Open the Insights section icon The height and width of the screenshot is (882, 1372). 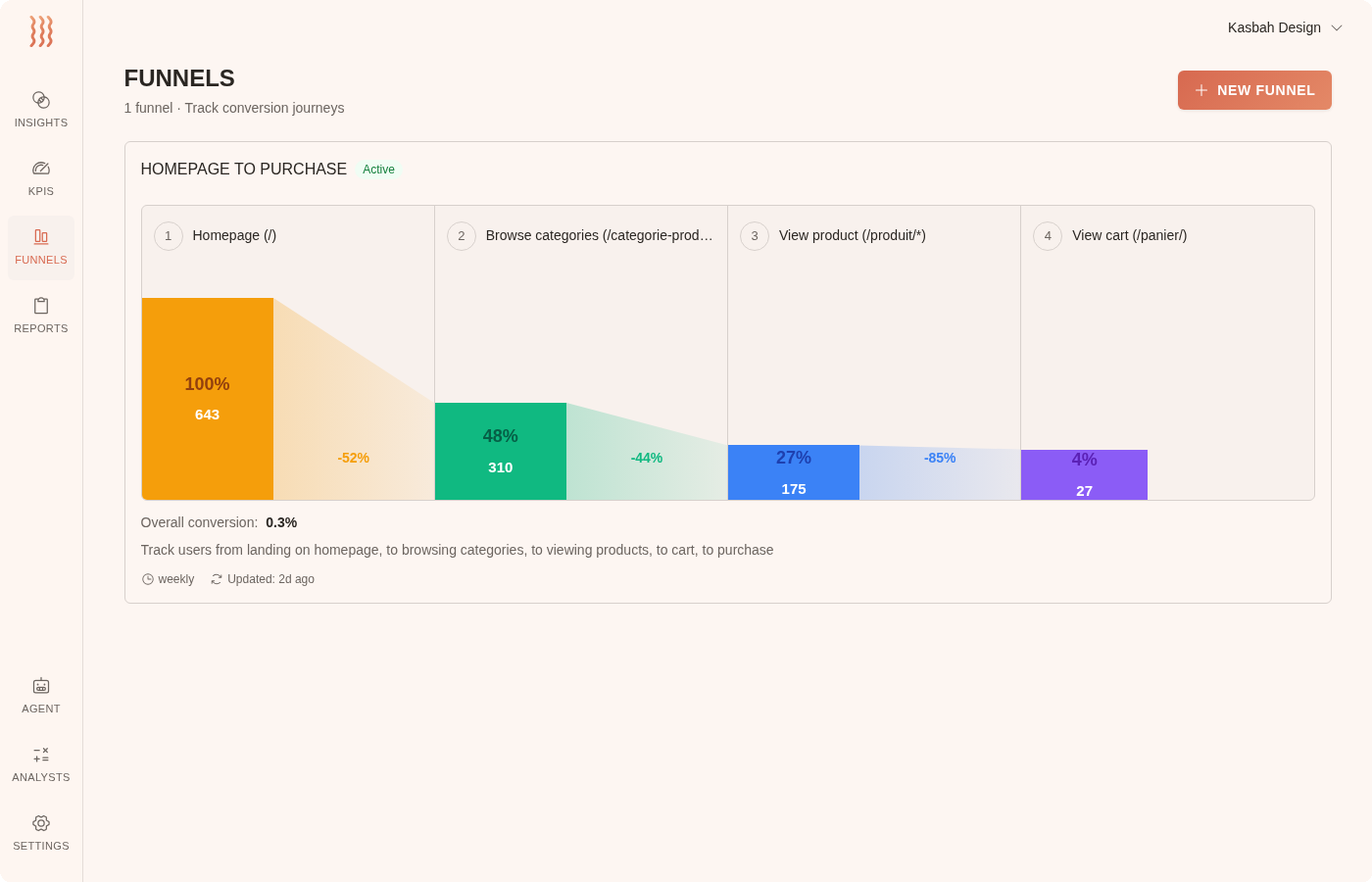point(41,100)
